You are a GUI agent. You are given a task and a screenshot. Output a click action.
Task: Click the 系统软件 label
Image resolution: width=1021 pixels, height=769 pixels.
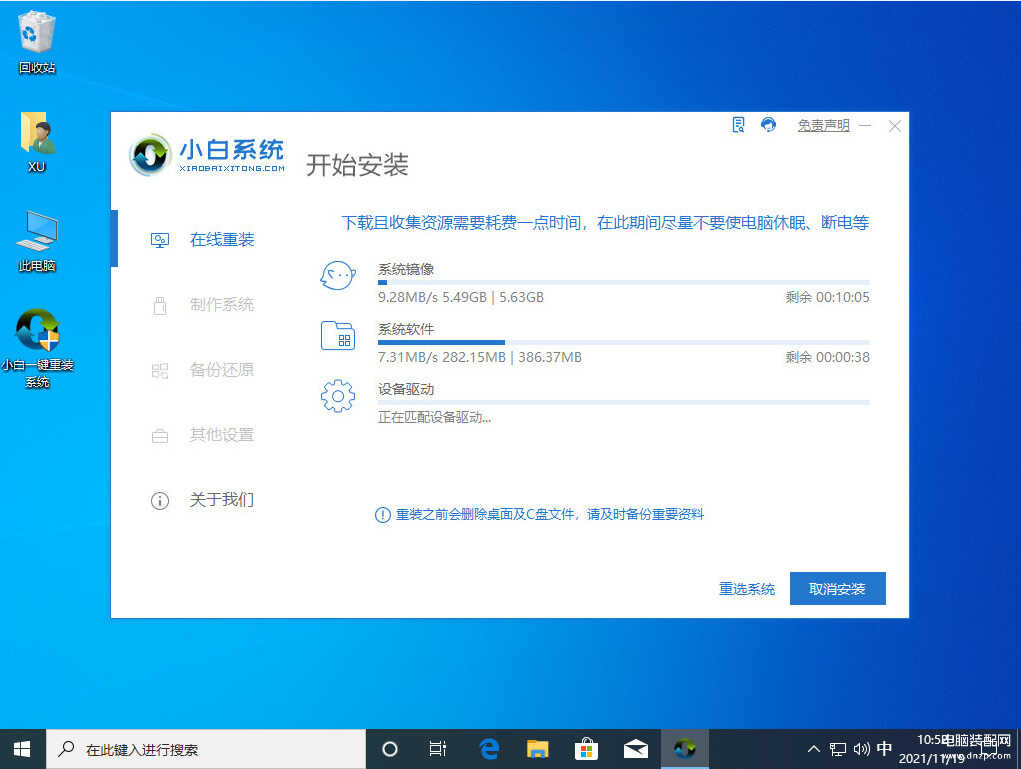(406, 329)
